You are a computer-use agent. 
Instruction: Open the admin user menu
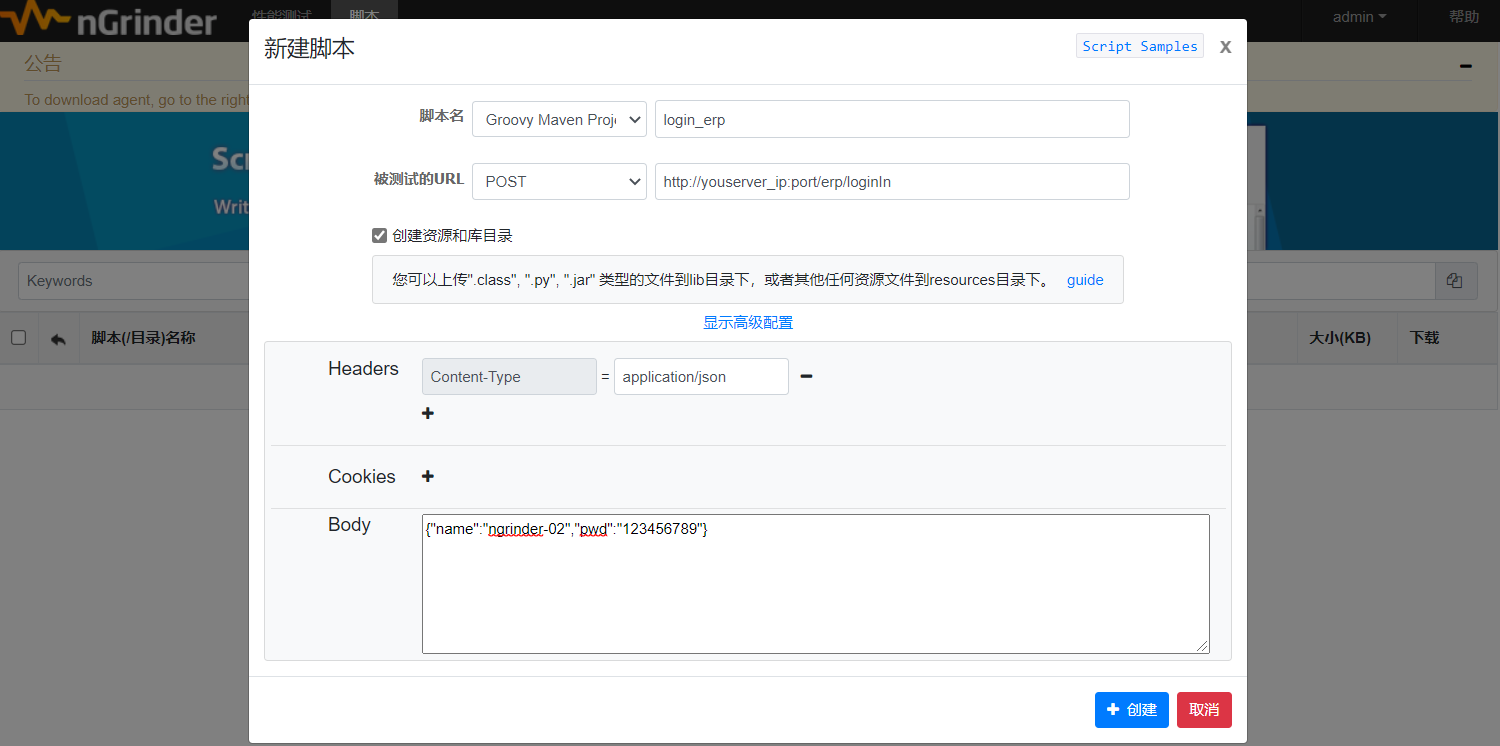pos(1359,17)
